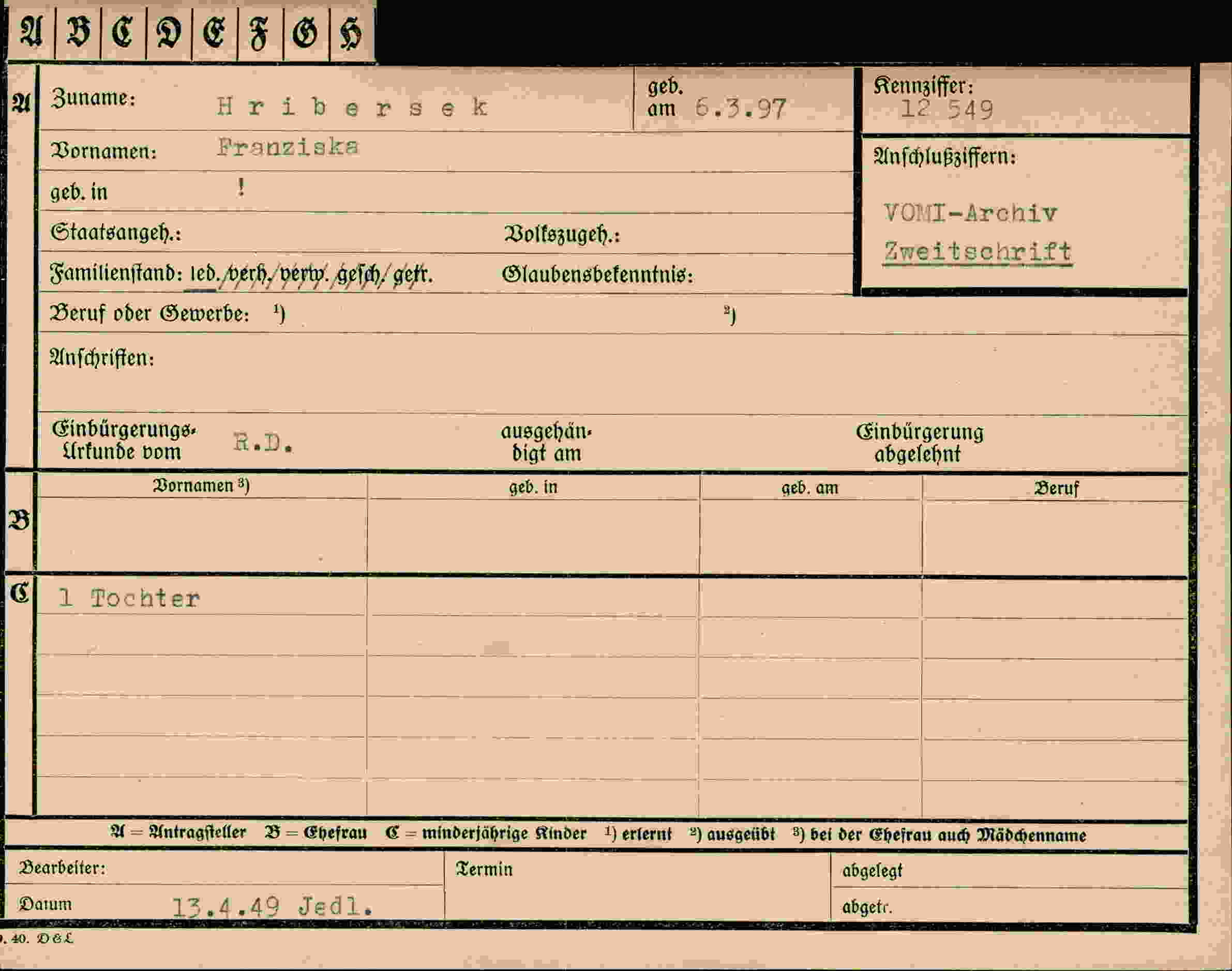Click the 'B = Ehefrau' legend
1232x971 pixels.
[x=316, y=833]
